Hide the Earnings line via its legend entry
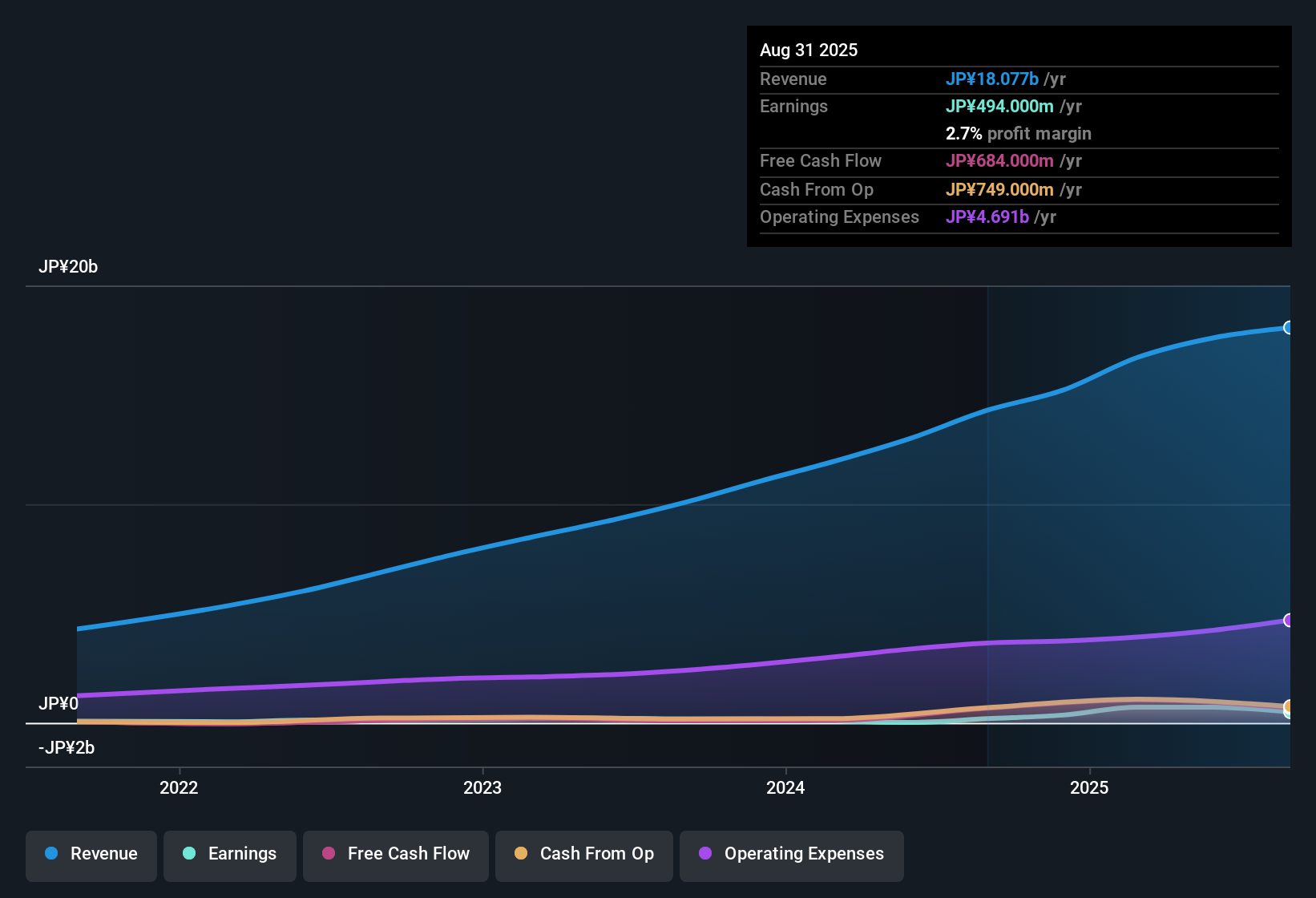Screen dimensions: 1316x898 [x=230, y=854]
